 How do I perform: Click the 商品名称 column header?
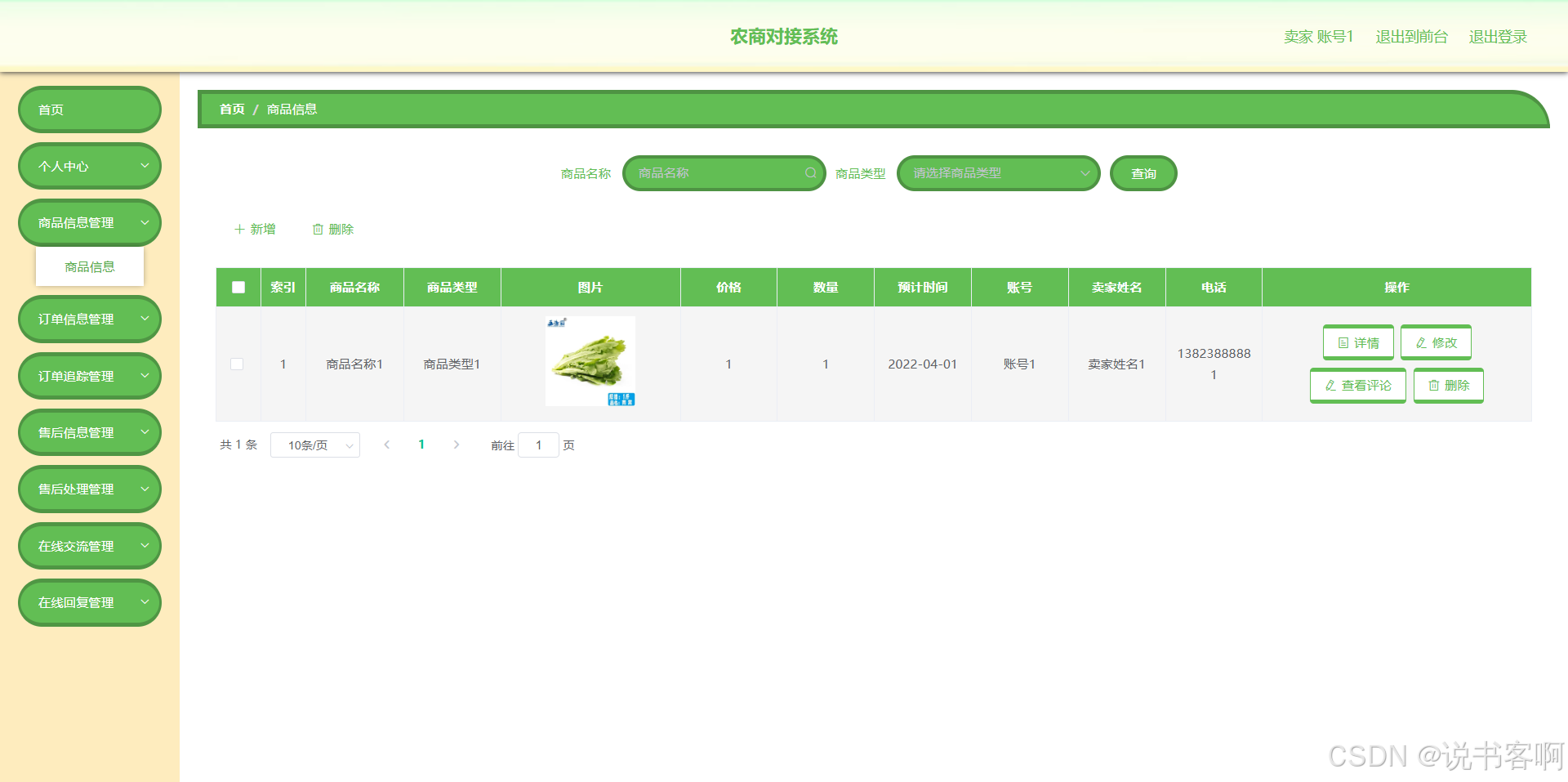pyautogui.click(x=354, y=288)
